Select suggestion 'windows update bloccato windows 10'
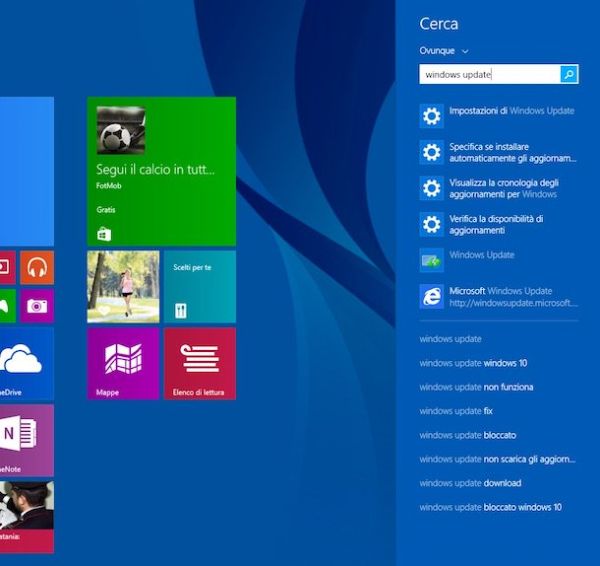 coord(491,507)
